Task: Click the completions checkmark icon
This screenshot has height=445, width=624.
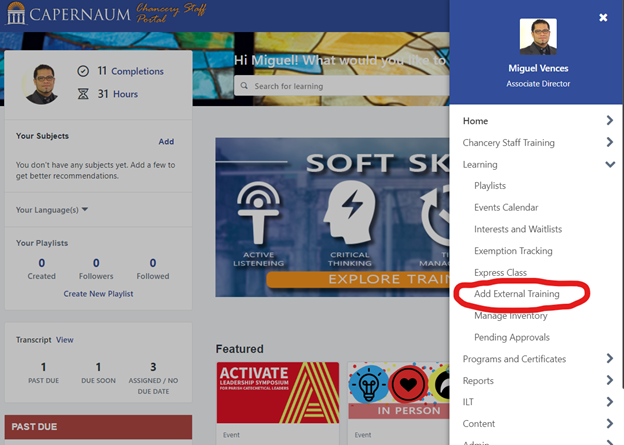Action: [83, 71]
